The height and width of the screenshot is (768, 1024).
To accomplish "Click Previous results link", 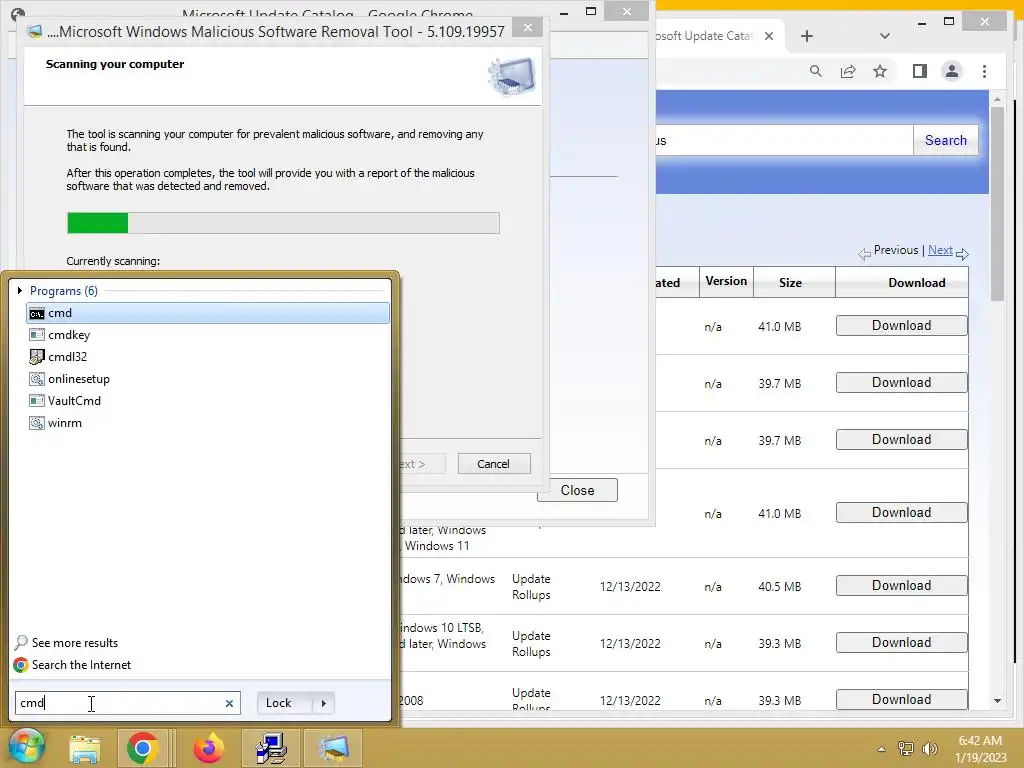I will coord(895,250).
